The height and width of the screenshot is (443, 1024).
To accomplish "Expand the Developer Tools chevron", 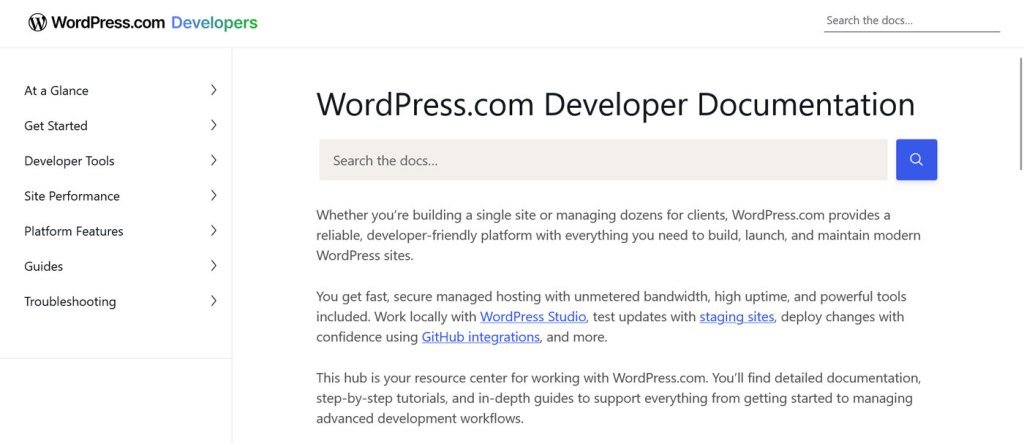I will pos(214,161).
